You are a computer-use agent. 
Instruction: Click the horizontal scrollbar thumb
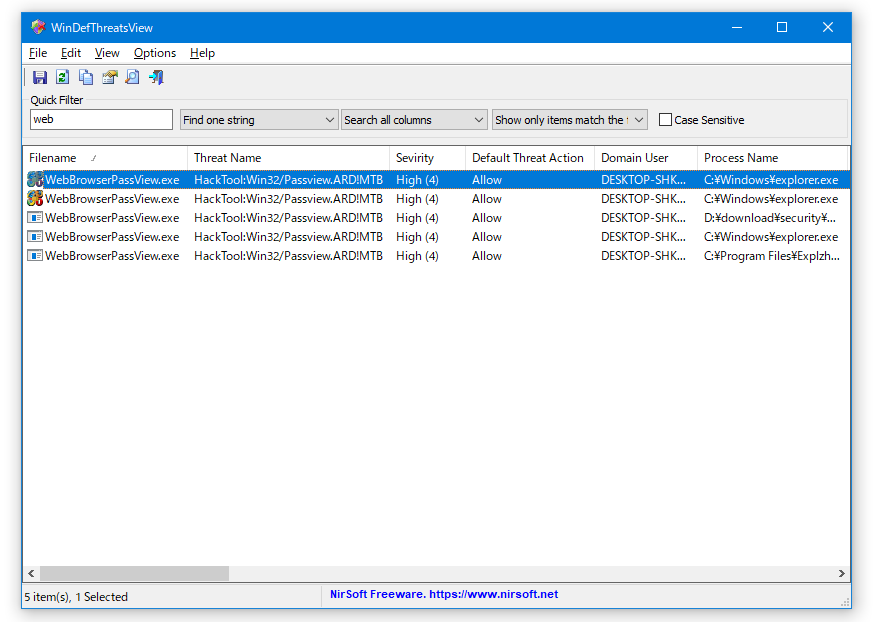click(134, 574)
